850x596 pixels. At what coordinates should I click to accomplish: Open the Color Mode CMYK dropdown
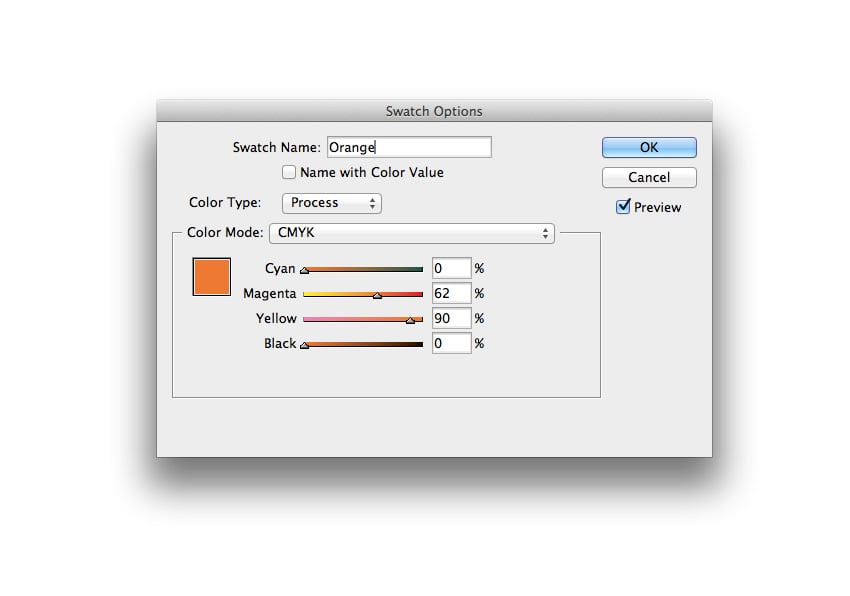tap(412, 233)
